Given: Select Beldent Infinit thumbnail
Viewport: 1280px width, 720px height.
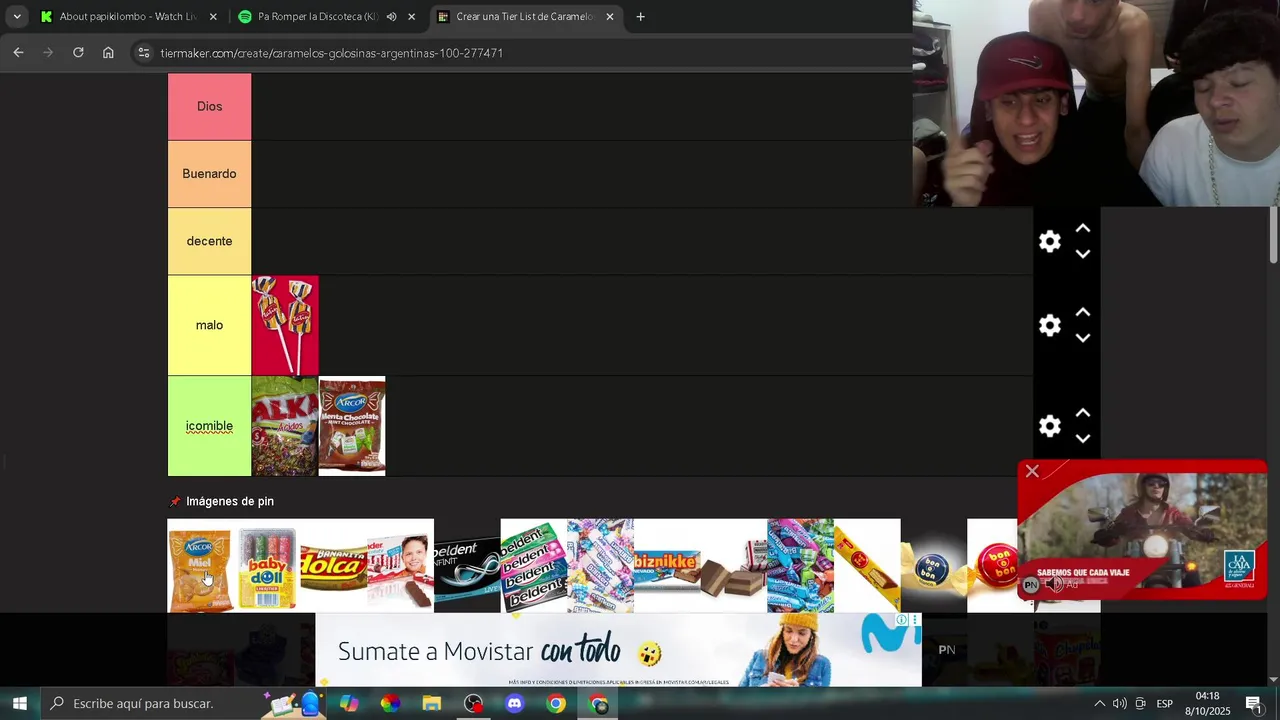Looking at the screenshot, I should pos(467,565).
